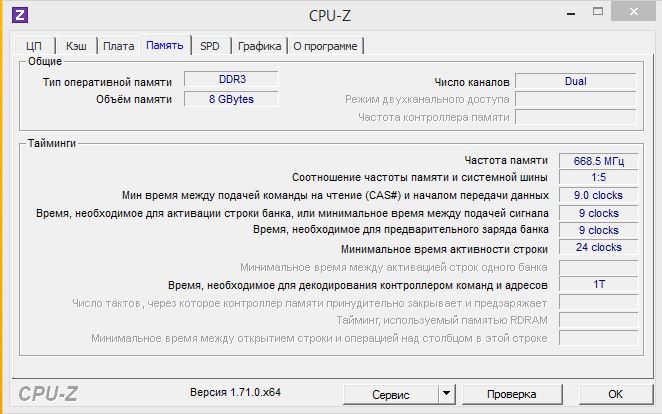Click the 9.0 clocks CAS value
Viewport: 662px width, 414px height.
[599, 195]
